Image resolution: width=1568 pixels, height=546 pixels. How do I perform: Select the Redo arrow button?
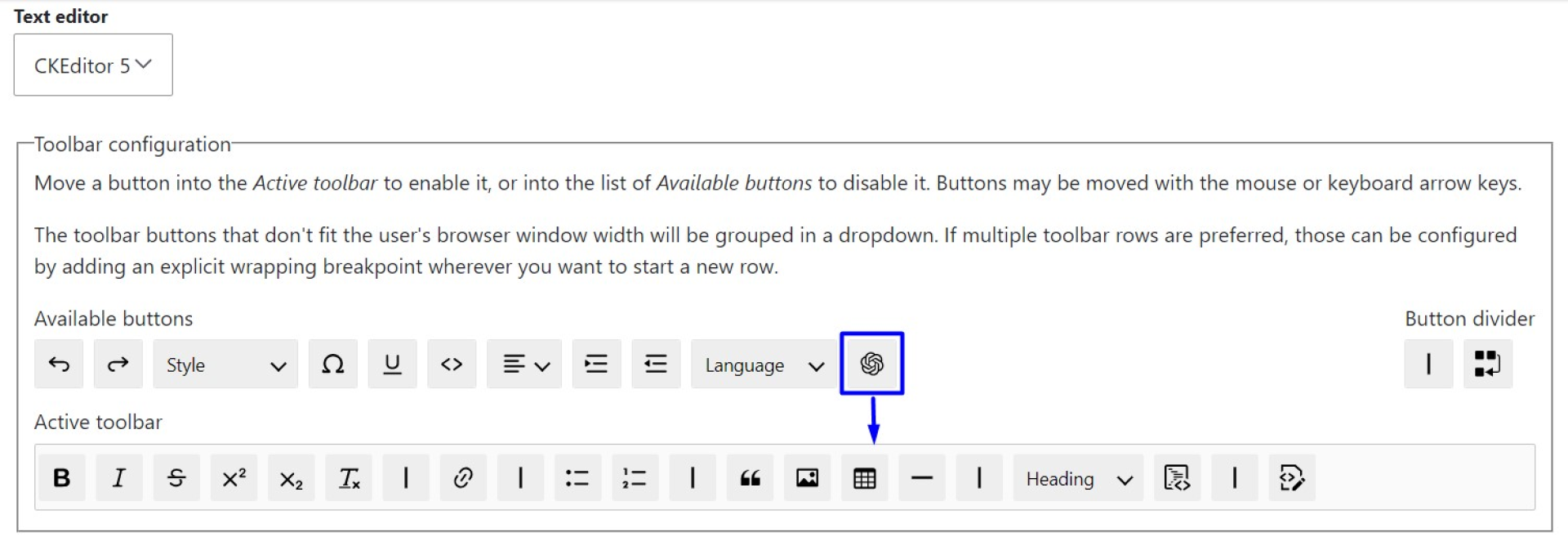[x=118, y=364]
